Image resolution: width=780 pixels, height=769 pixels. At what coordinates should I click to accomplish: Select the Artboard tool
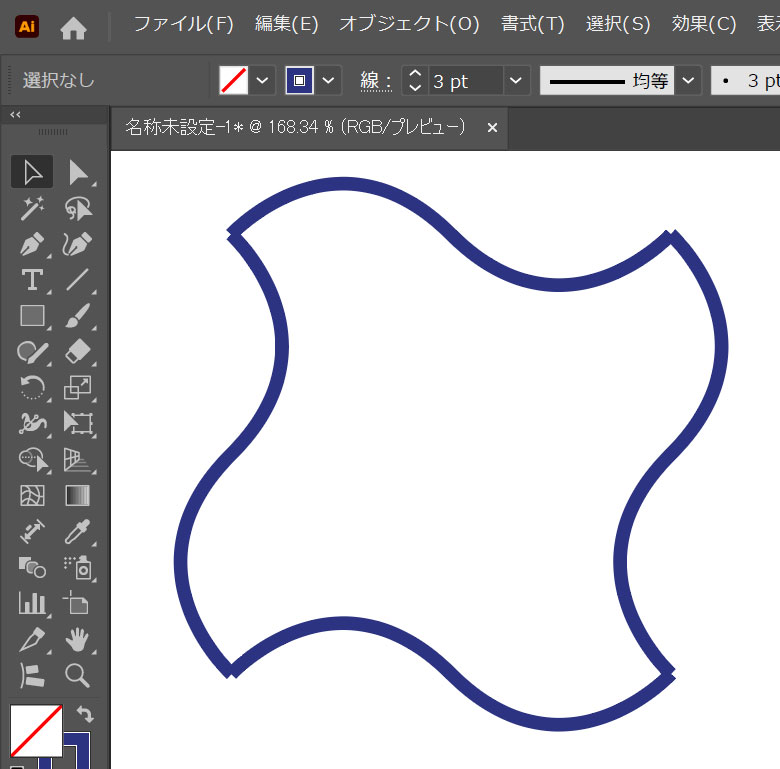point(78,603)
